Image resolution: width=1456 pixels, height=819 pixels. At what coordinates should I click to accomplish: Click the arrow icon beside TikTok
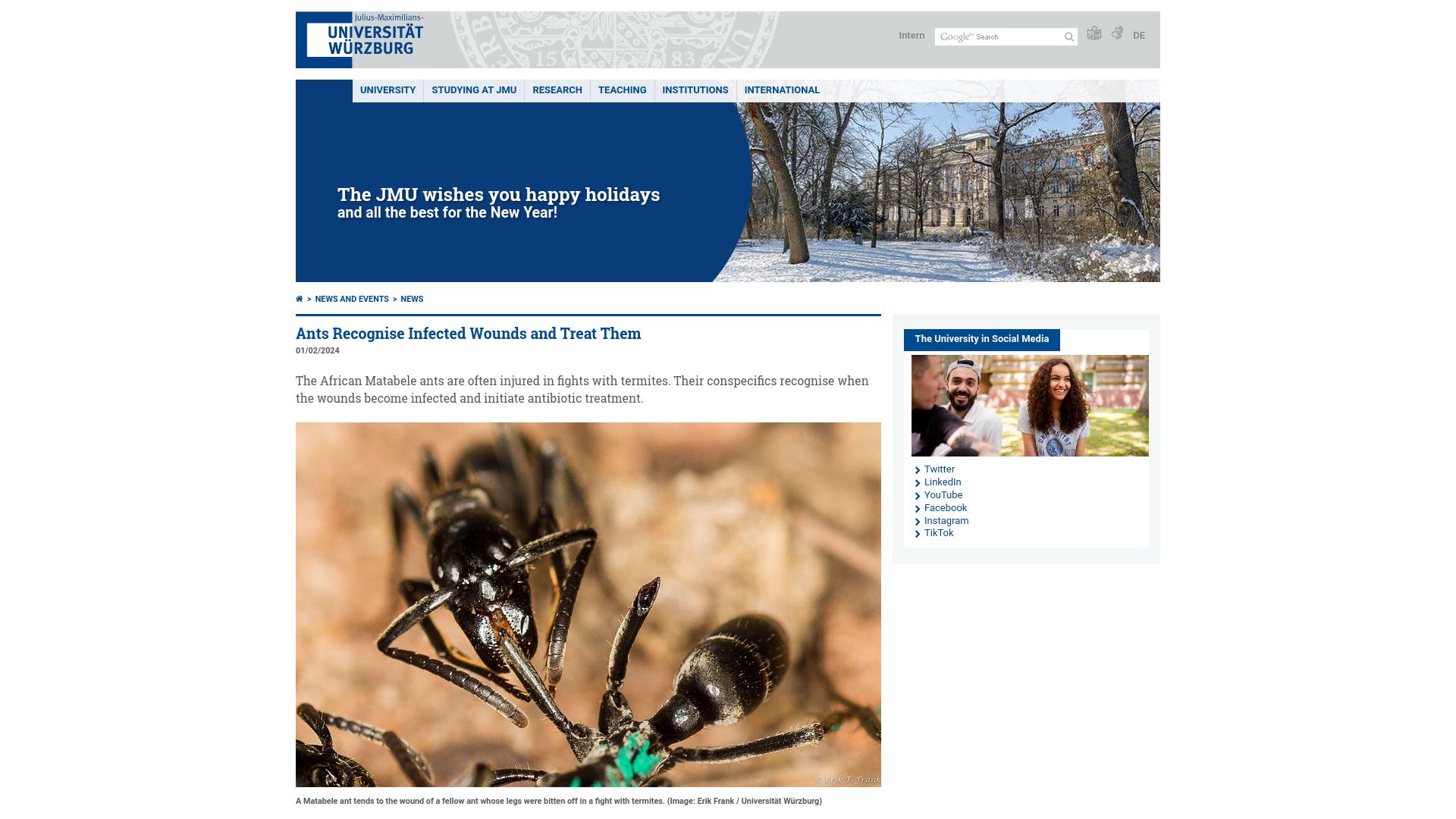[918, 534]
